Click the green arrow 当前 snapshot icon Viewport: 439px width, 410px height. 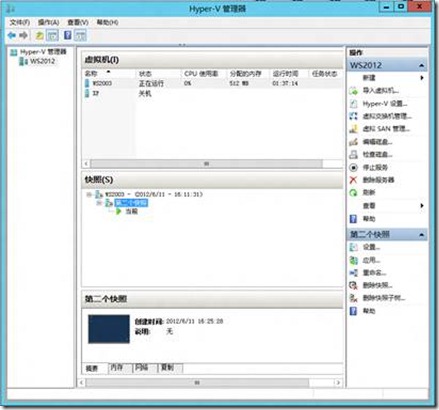[x=118, y=211]
